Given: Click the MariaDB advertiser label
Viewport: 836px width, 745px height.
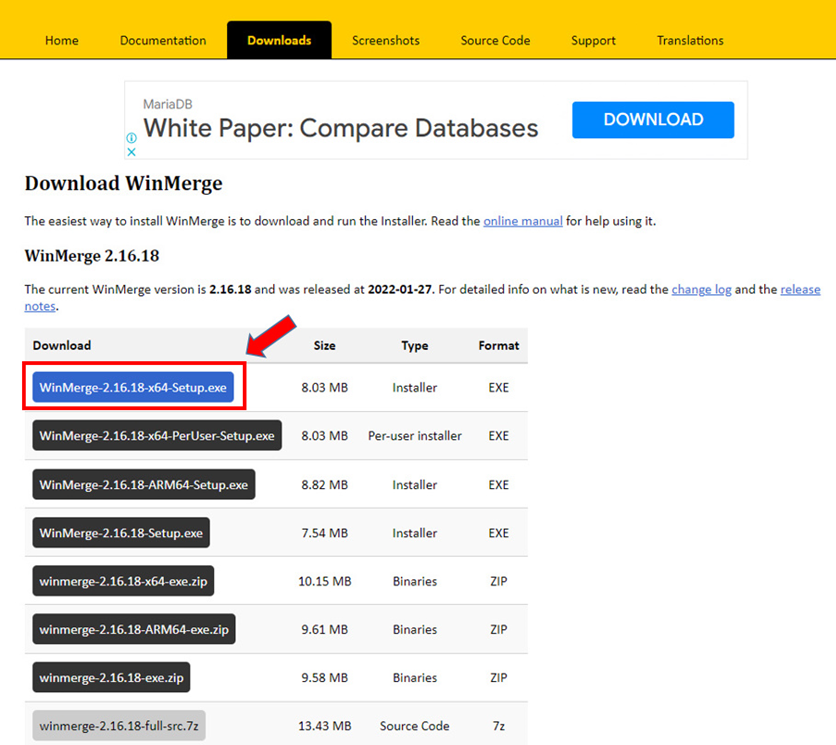Looking at the screenshot, I should pyautogui.click(x=167, y=104).
